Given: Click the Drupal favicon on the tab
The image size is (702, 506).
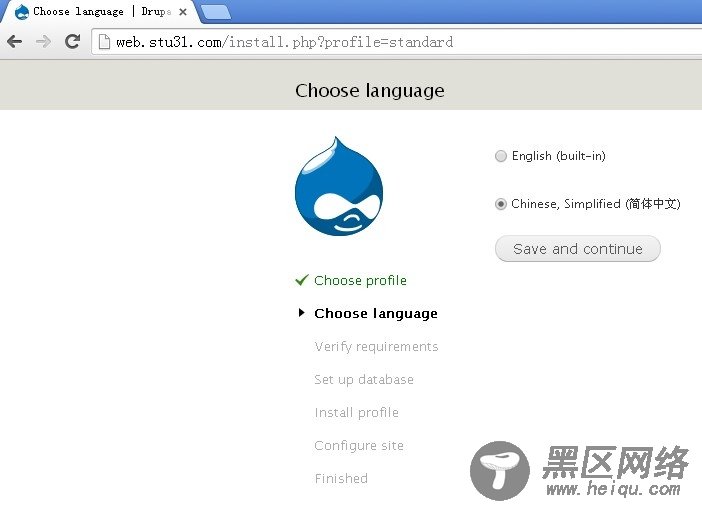Looking at the screenshot, I should 21,12.
